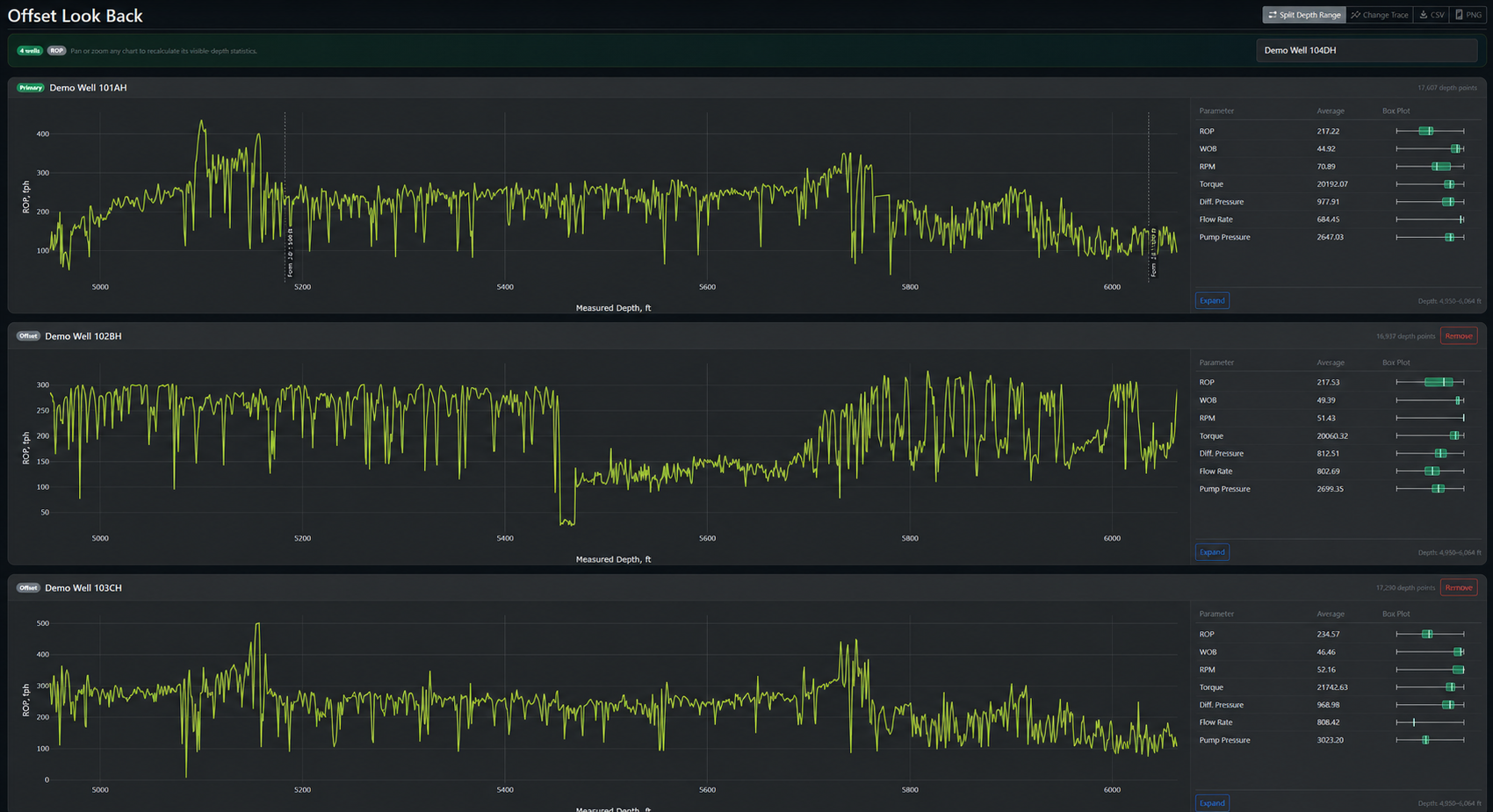This screenshot has width=1493, height=812.
Task: Click the formation marker line near 5200 ft
Action: point(285,195)
